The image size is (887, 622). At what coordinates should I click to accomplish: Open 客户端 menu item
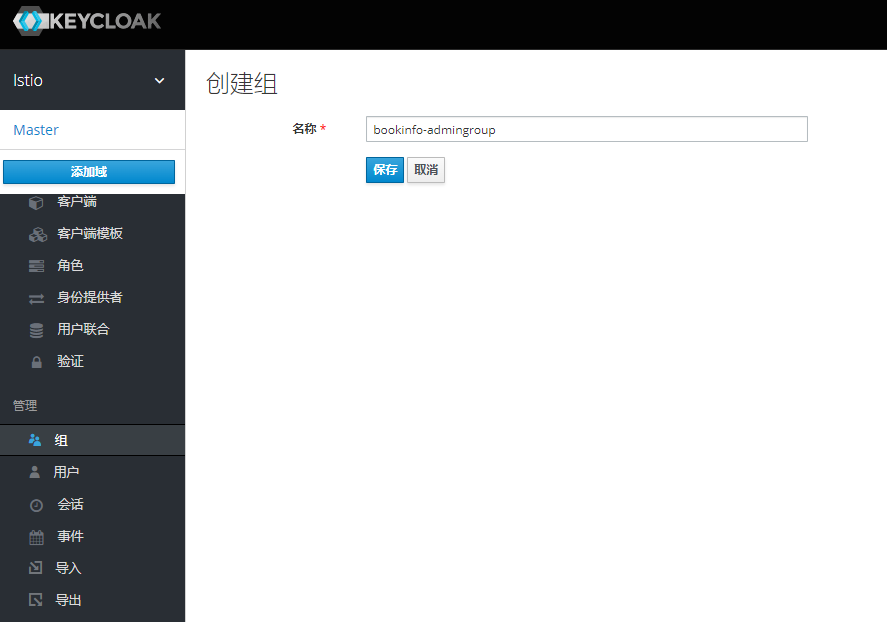click(77, 201)
